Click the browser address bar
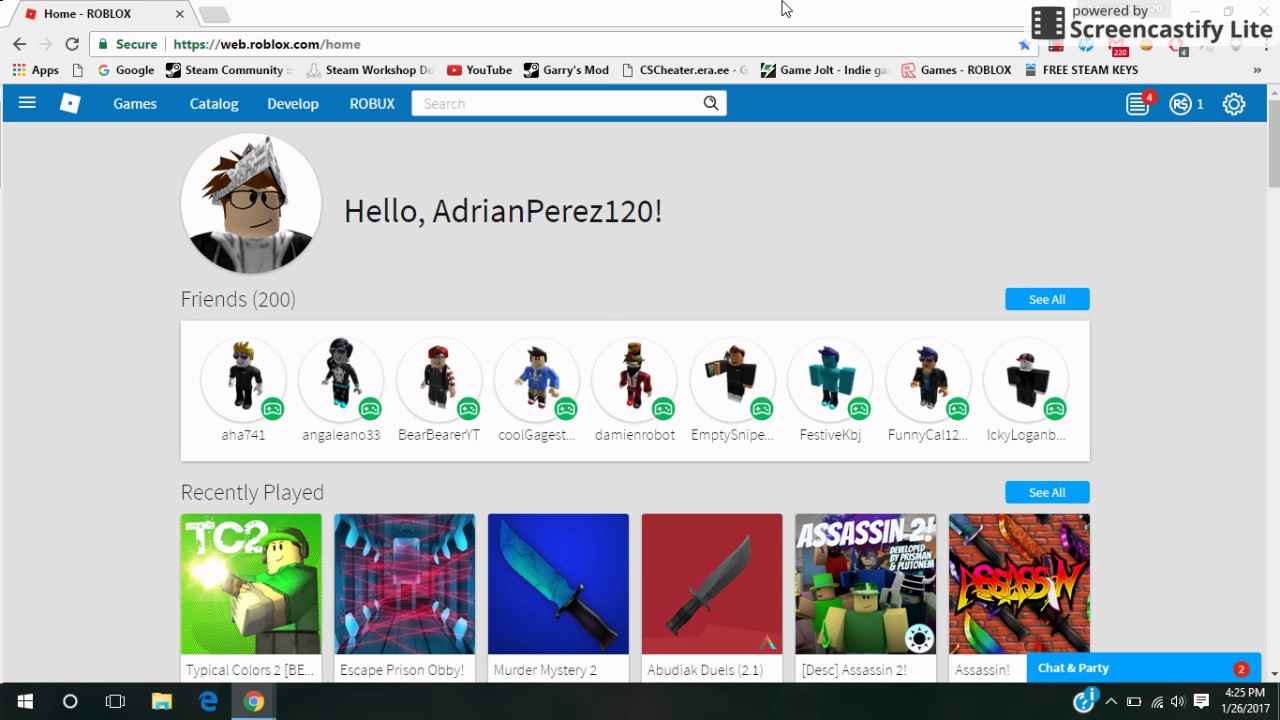The width and height of the screenshot is (1280, 720). 560,44
